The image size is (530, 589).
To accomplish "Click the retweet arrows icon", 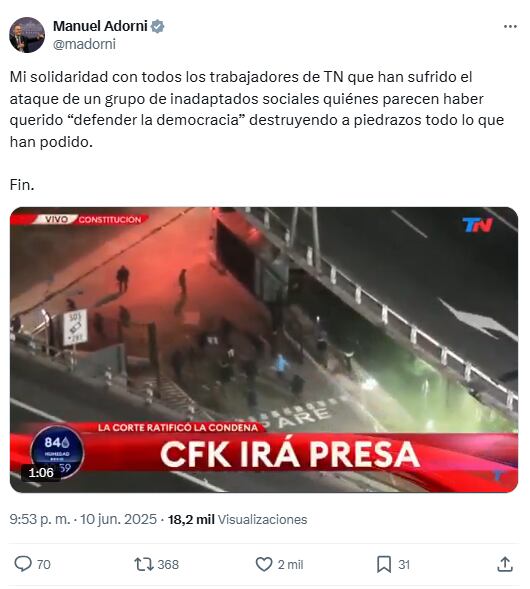I will 144,564.
